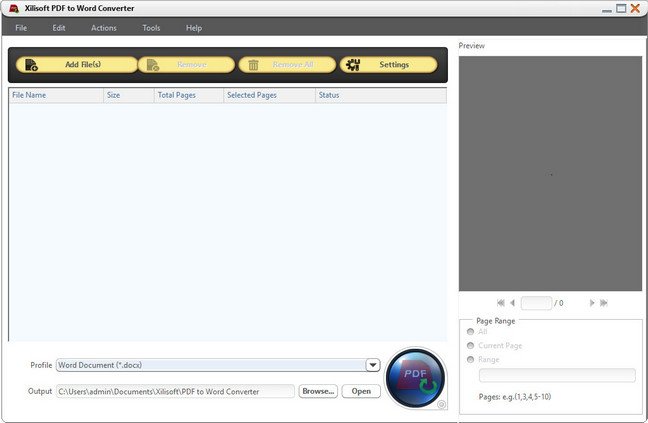This screenshot has height=423, width=648.
Task: Click the preview page number field
Action: (x=536, y=303)
